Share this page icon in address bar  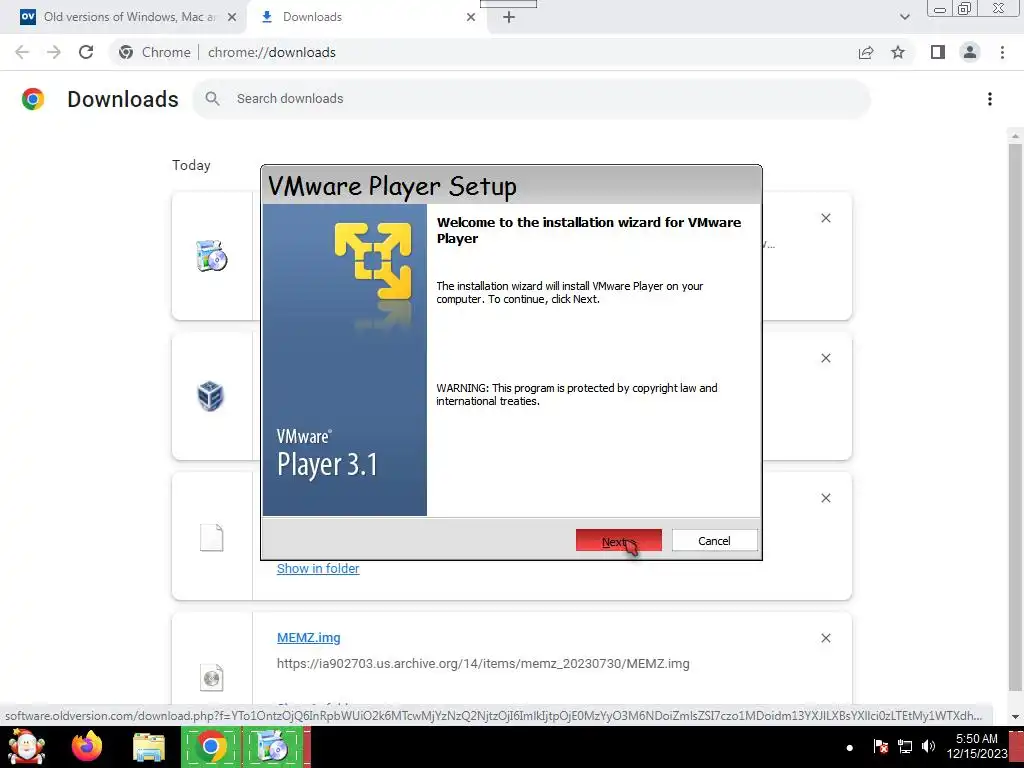click(866, 52)
